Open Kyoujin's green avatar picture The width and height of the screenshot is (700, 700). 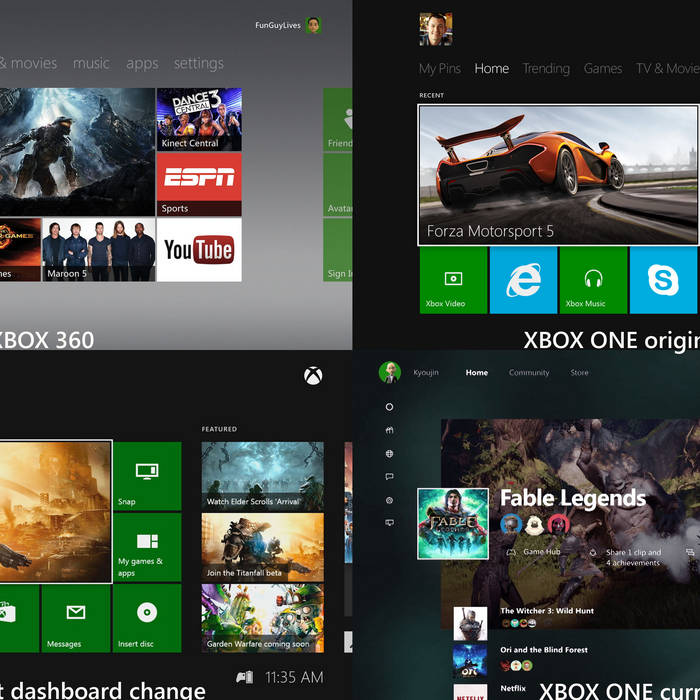[x=390, y=372]
